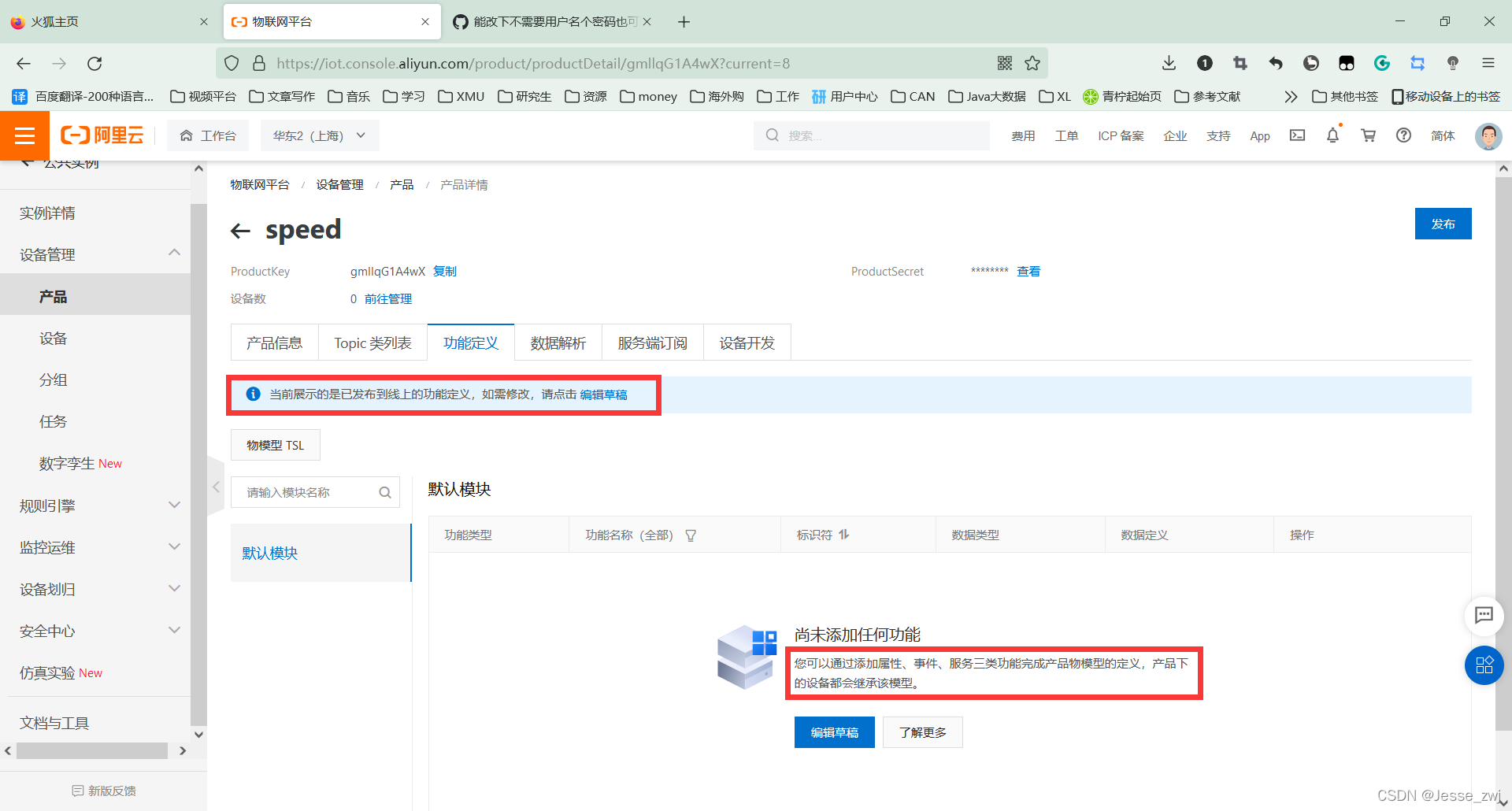Sort by the 标识符 column toggle
This screenshot has width=1512, height=811.
[843, 534]
